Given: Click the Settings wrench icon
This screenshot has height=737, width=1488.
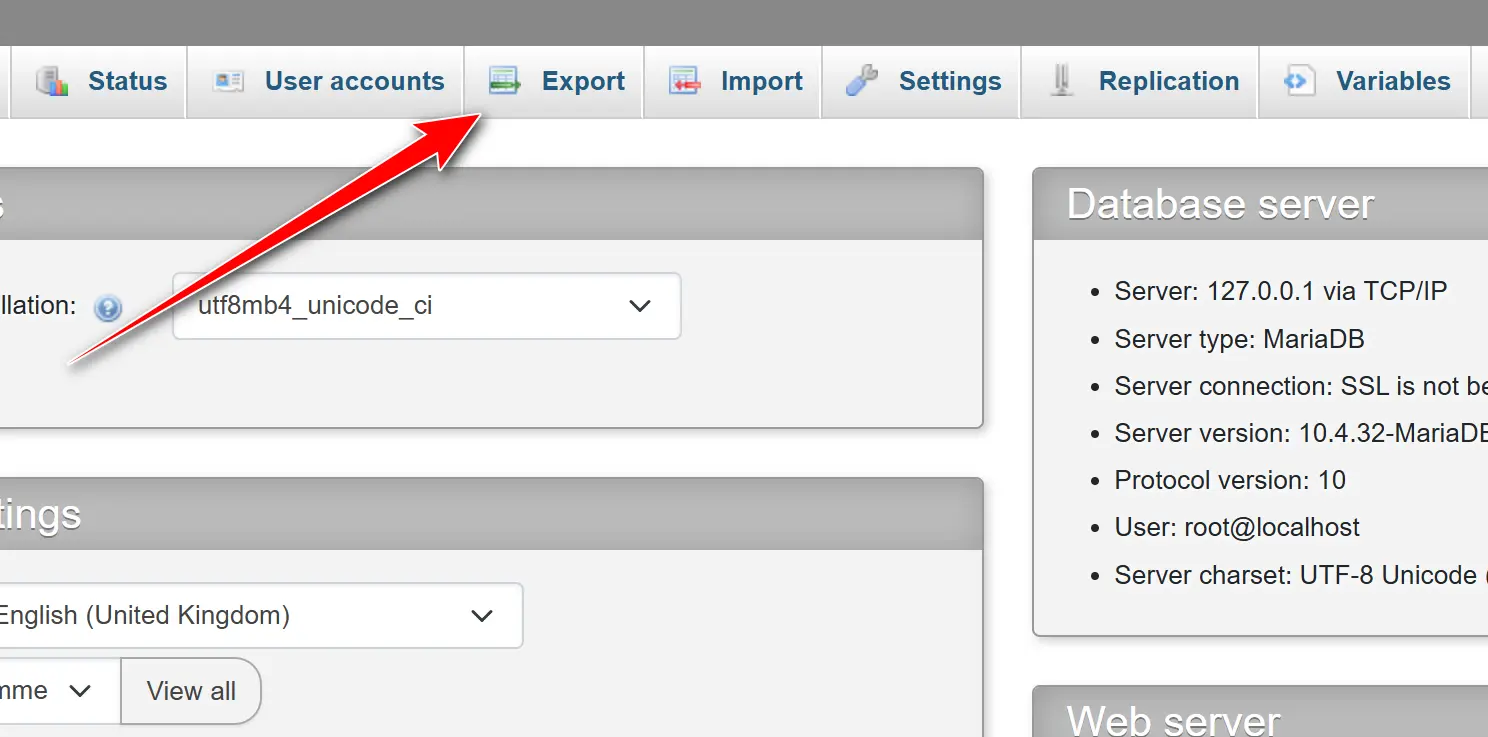Looking at the screenshot, I should click(861, 81).
